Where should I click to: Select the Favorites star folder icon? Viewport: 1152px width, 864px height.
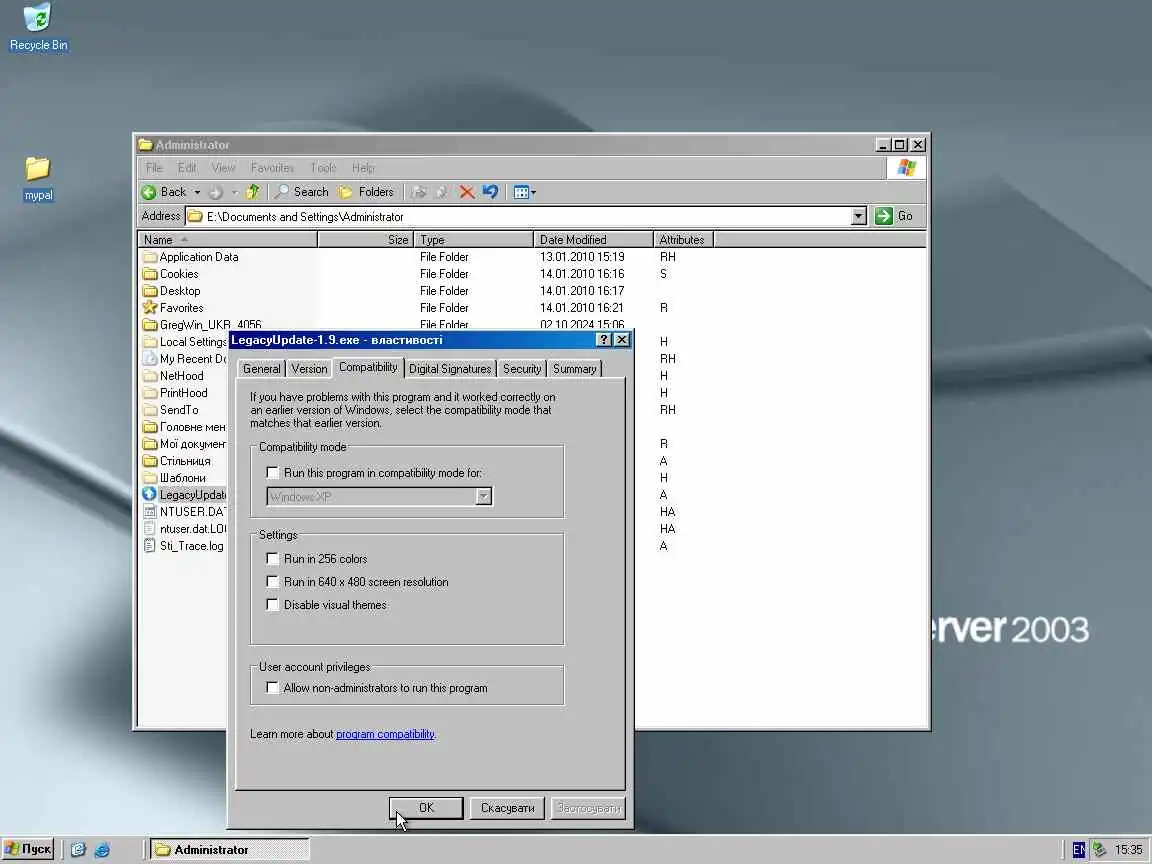(150, 308)
